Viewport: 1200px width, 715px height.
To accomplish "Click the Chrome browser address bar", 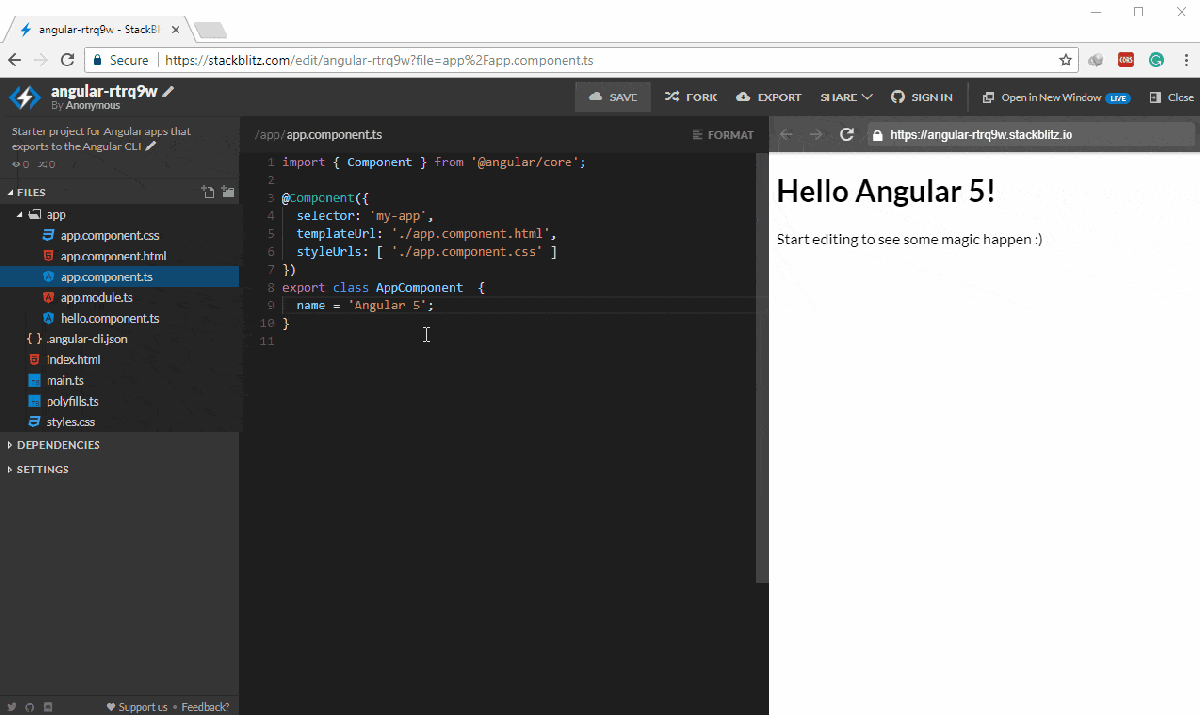I will point(582,60).
